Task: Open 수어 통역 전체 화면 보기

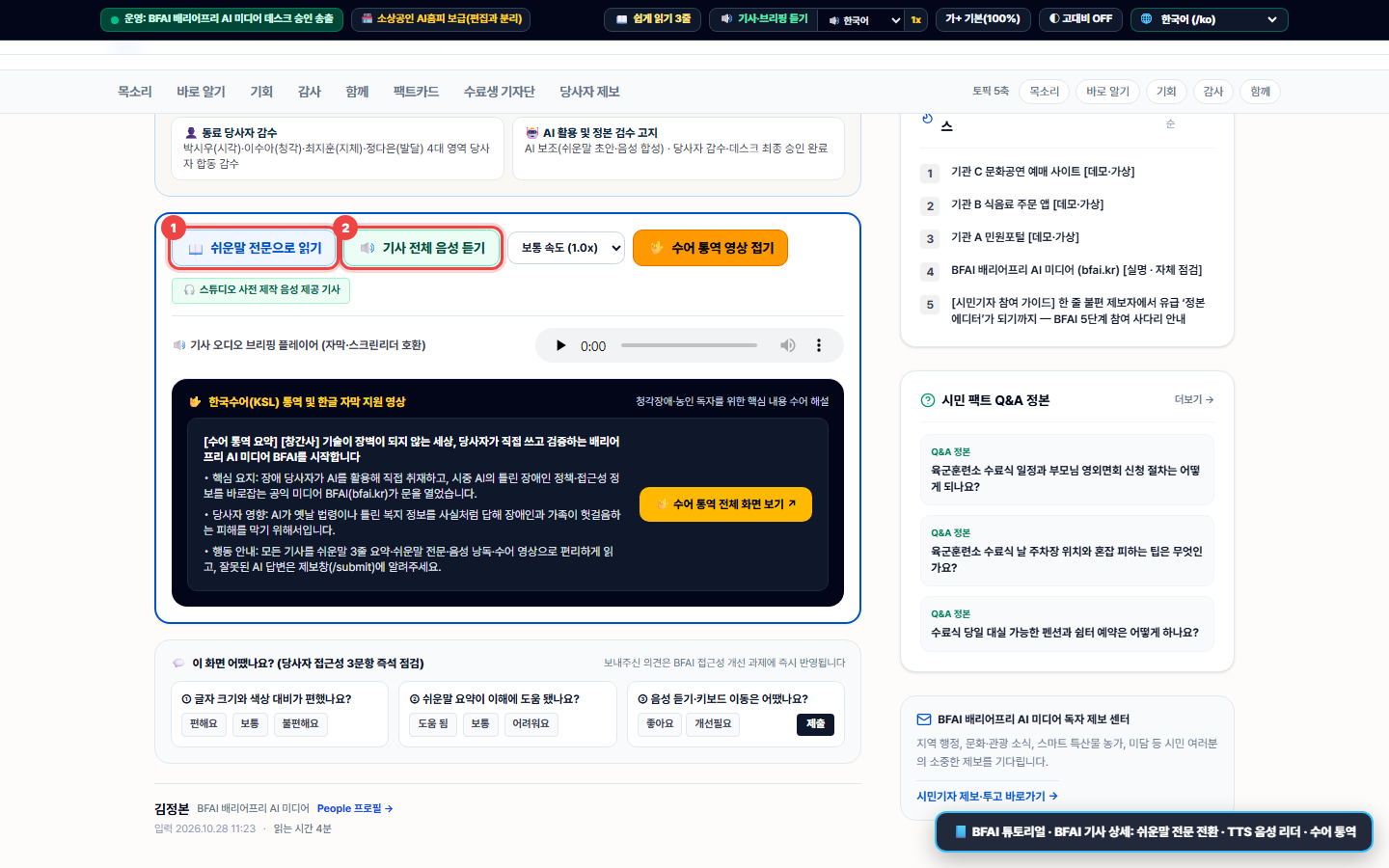Action: 725,504
